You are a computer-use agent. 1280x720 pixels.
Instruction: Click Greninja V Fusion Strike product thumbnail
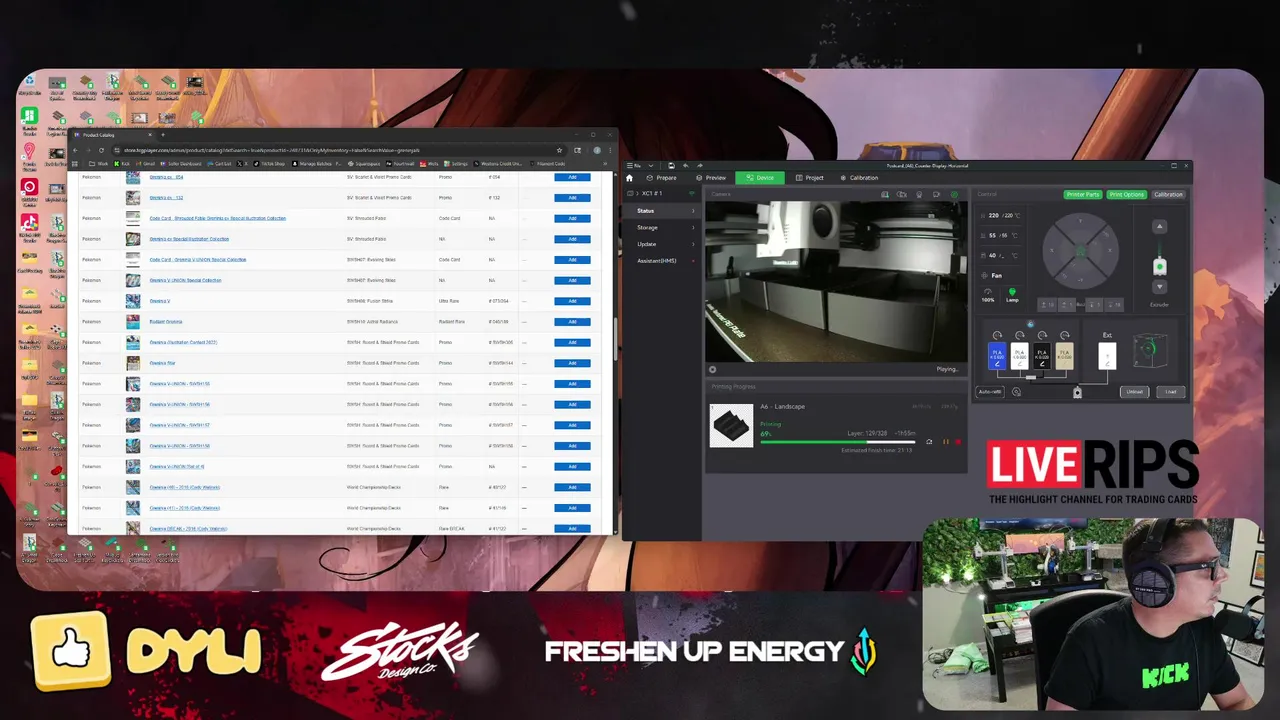click(x=132, y=301)
